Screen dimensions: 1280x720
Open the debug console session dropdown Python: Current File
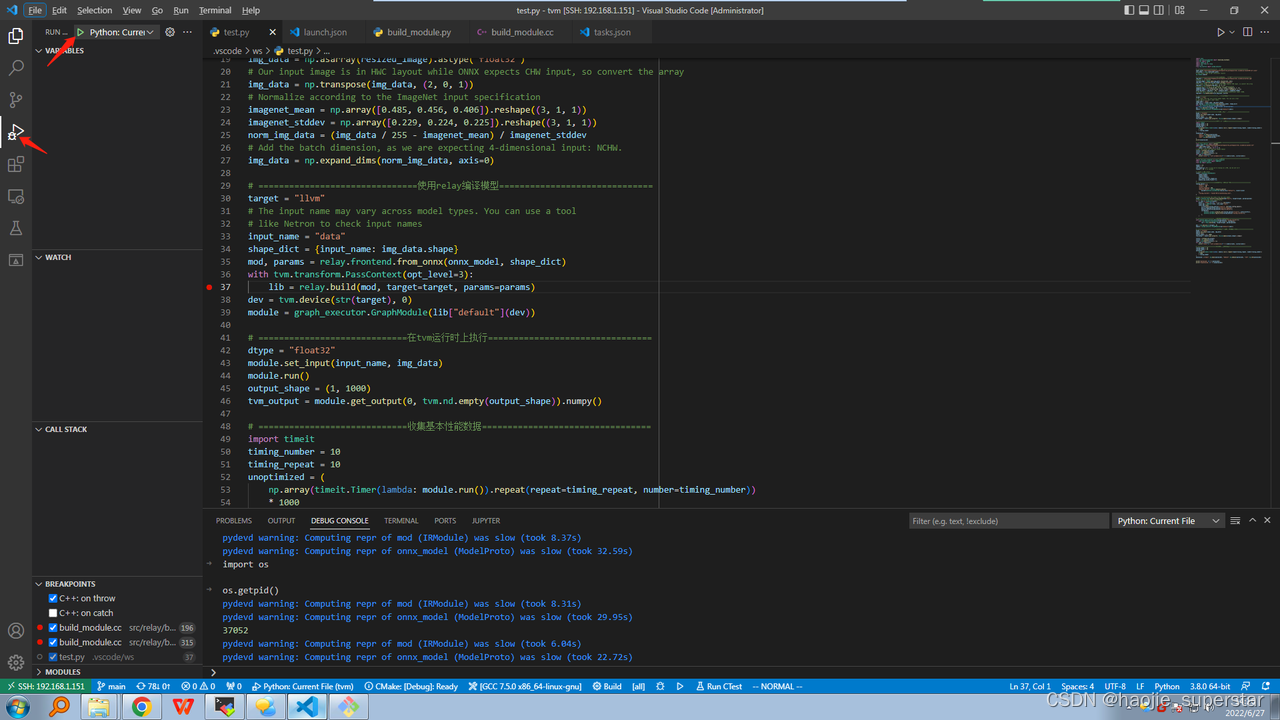click(x=1169, y=521)
